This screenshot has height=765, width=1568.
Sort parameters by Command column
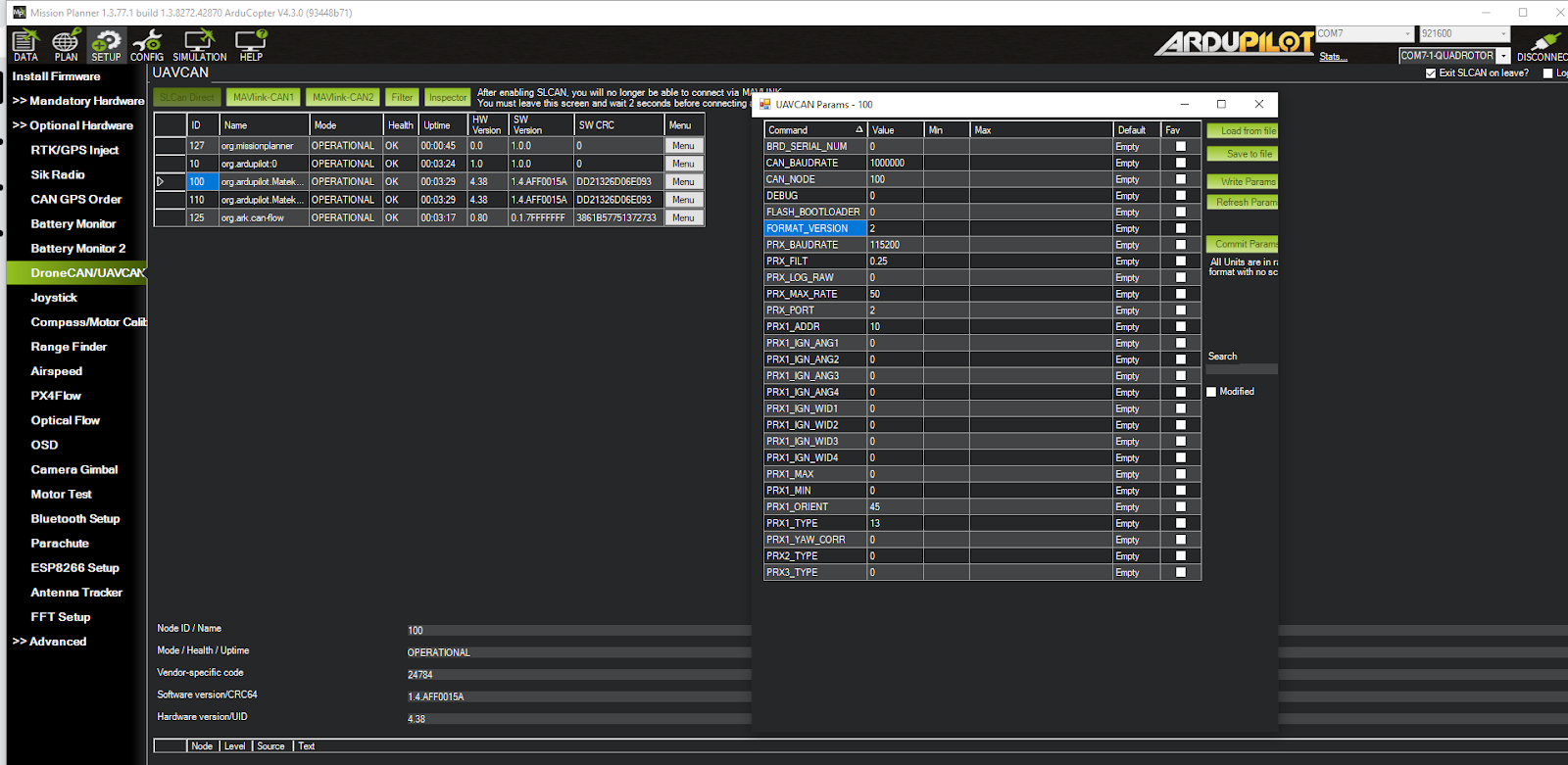tap(815, 129)
